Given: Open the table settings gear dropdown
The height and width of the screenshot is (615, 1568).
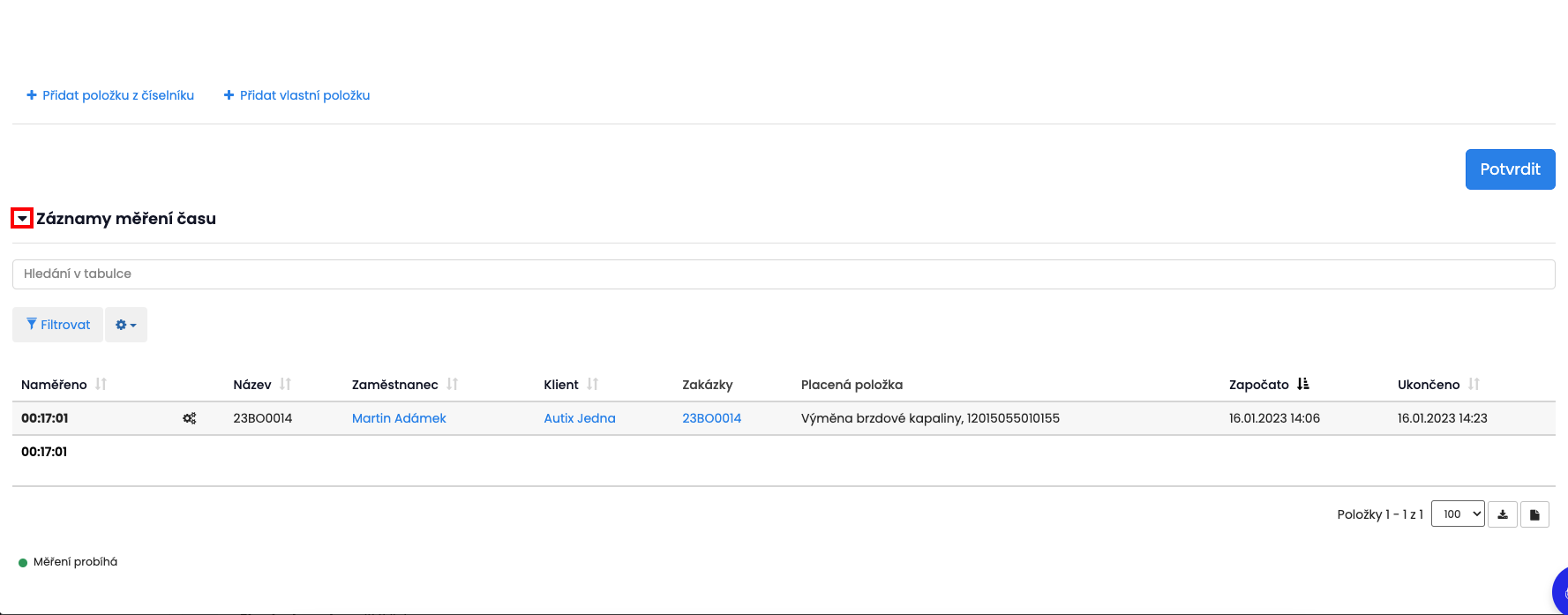Looking at the screenshot, I should 126,325.
